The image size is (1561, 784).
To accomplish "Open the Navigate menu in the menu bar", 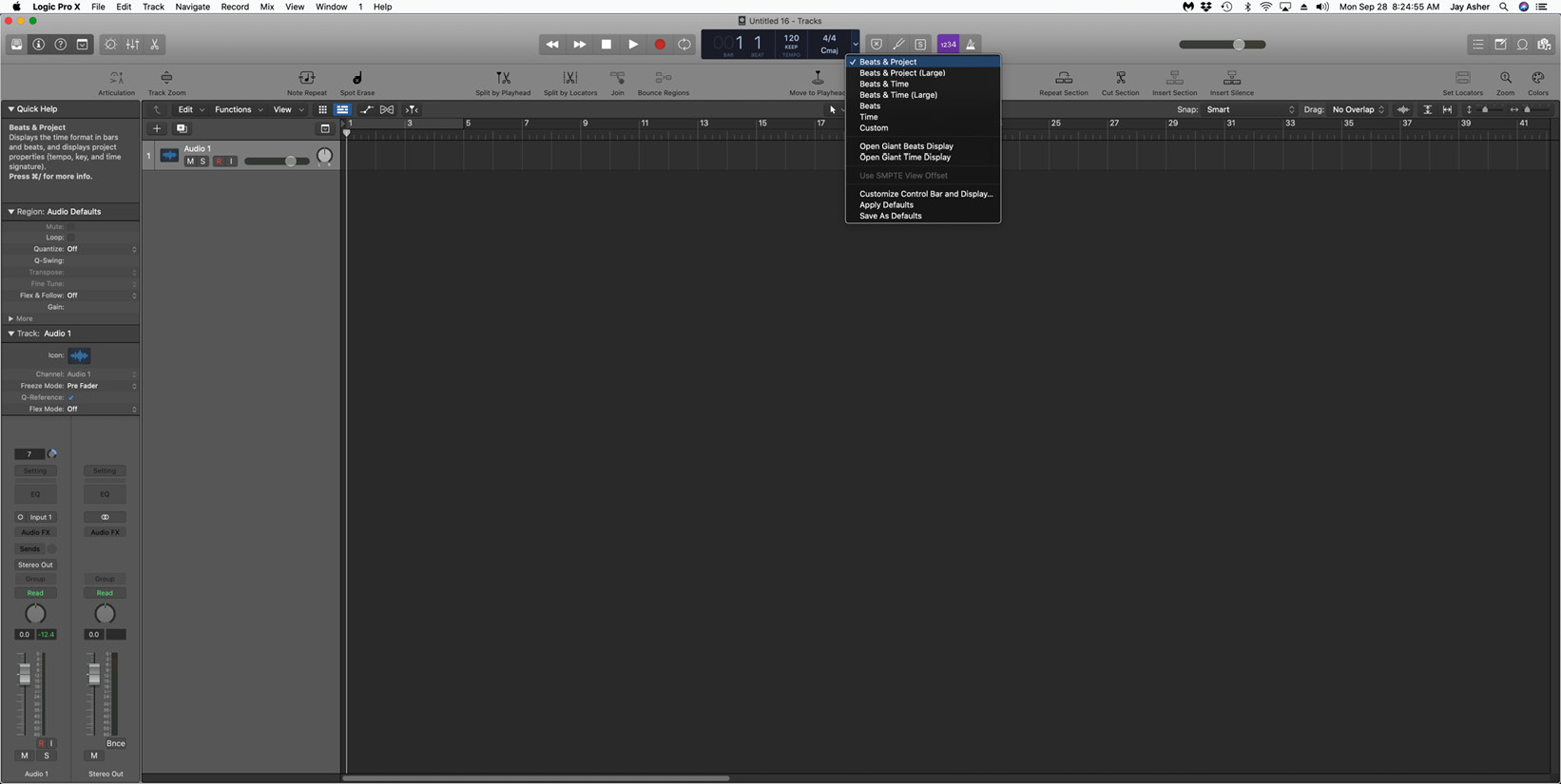I will click(x=192, y=7).
